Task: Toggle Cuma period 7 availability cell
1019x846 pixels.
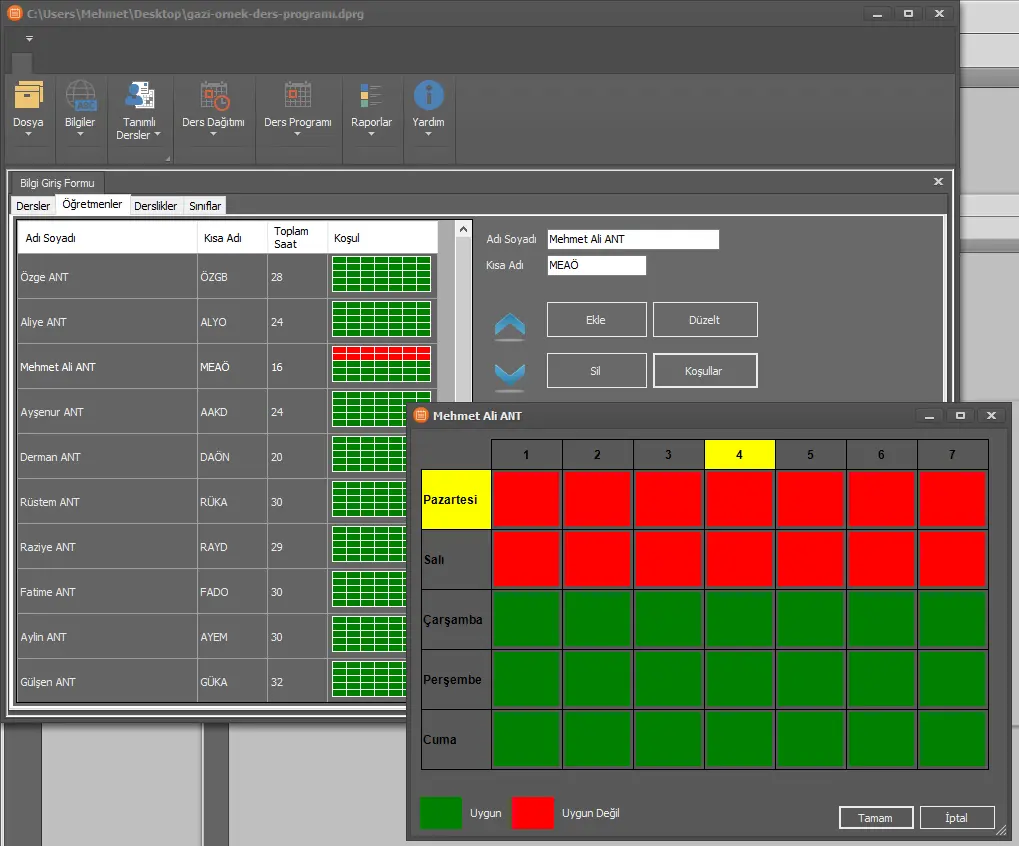Action: coord(952,739)
